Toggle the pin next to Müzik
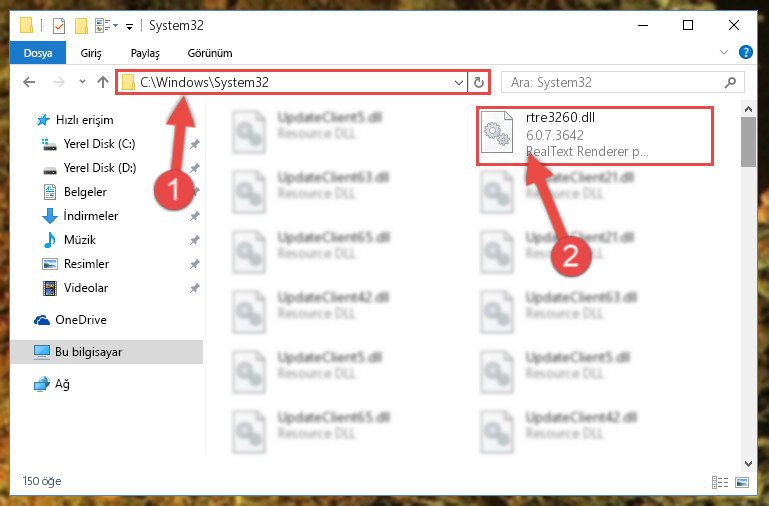The width and height of the screenshot is (769, 506). pyautogui.click(x=195, y=240)
